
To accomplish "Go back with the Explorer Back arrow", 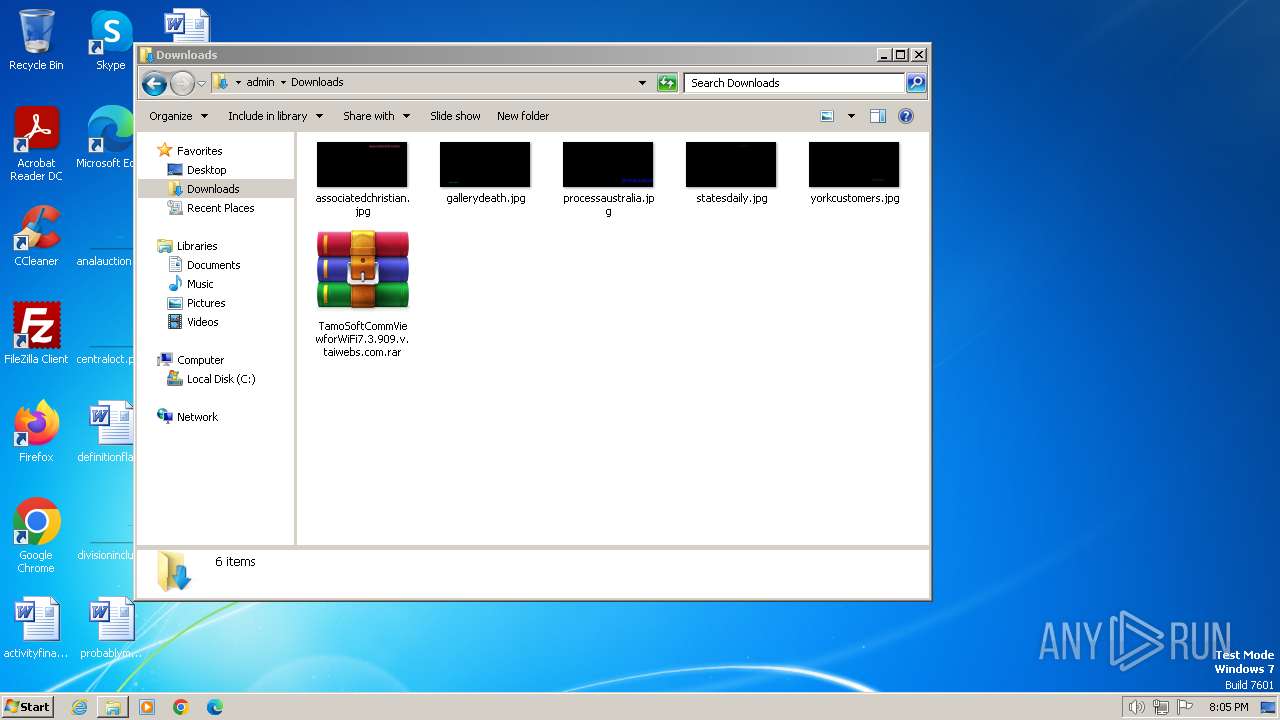I will tap(154, 83).
